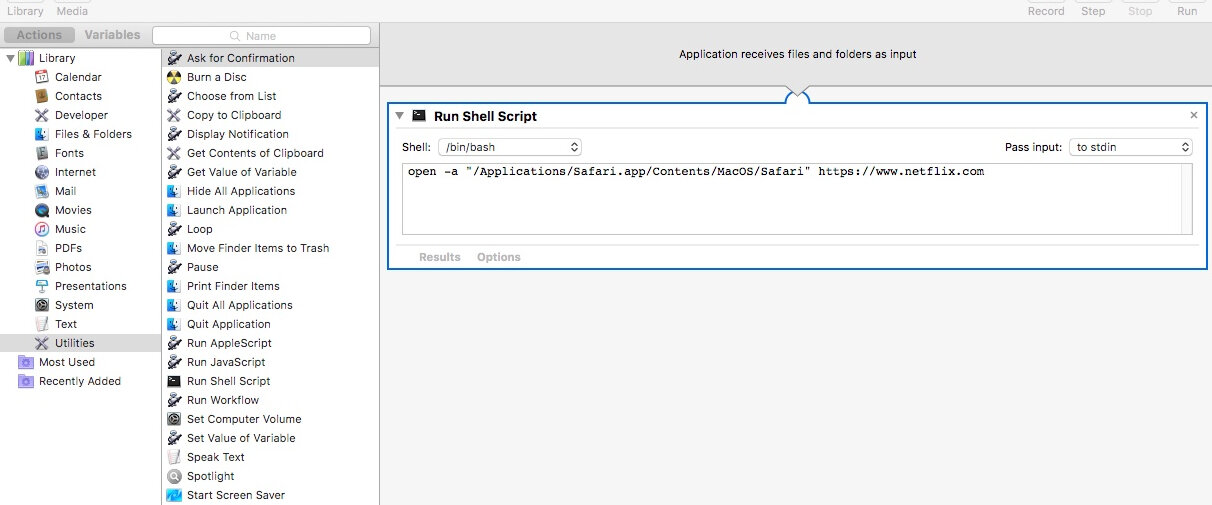Select the Spotlight action icon

click(x=174, y=476)
